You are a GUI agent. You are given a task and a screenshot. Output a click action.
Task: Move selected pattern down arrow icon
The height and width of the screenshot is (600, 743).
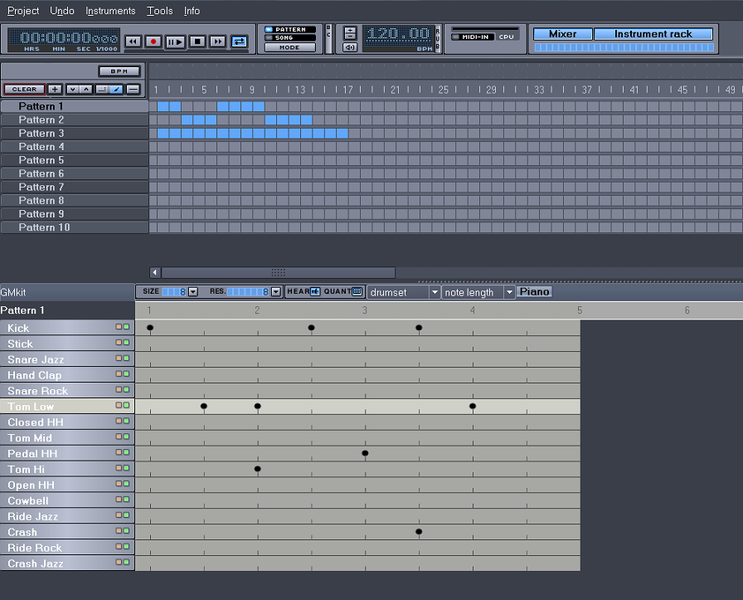coord(72,89)
